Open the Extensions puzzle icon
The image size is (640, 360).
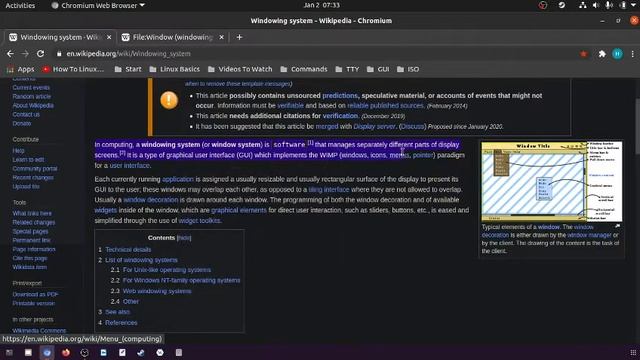[x=602, y=53]
